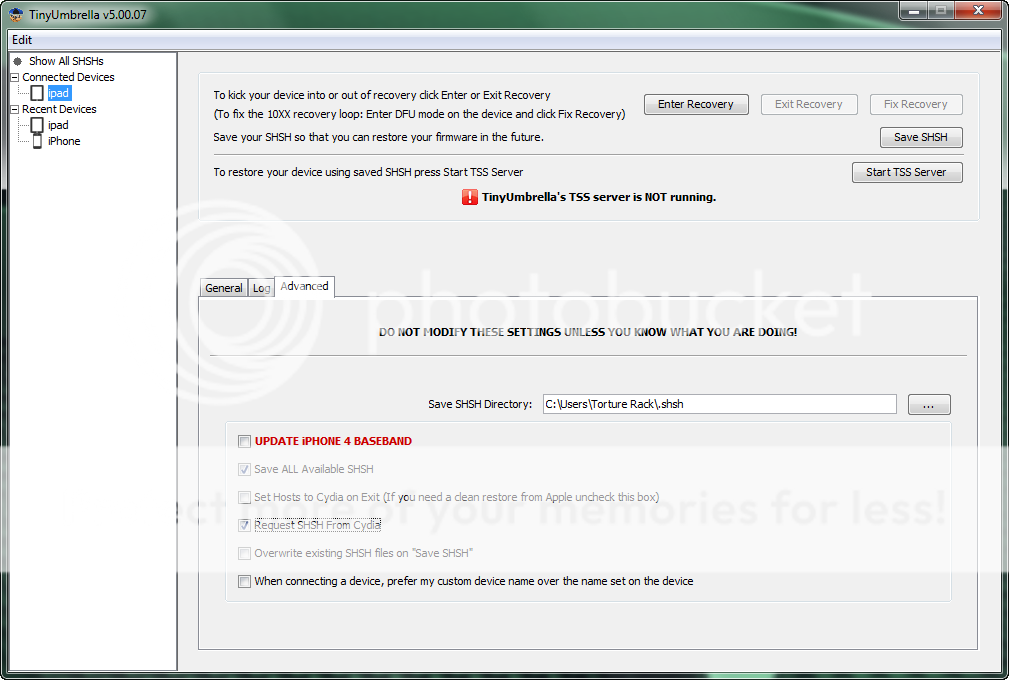
Task: Collapse the Recent Devices tree node
Action: click(x=14, y=109)
